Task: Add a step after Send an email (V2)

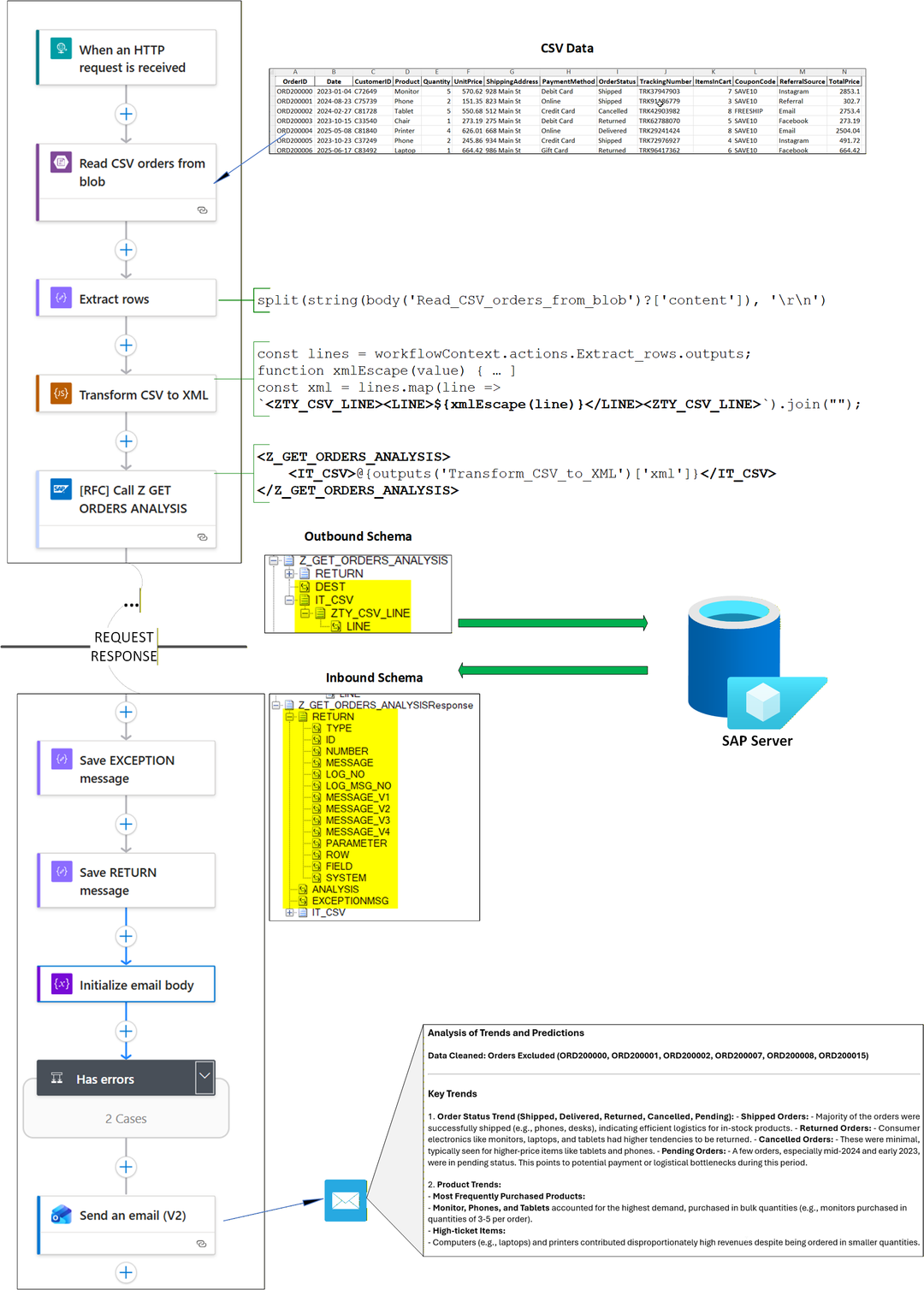Action: [126, 1273]
